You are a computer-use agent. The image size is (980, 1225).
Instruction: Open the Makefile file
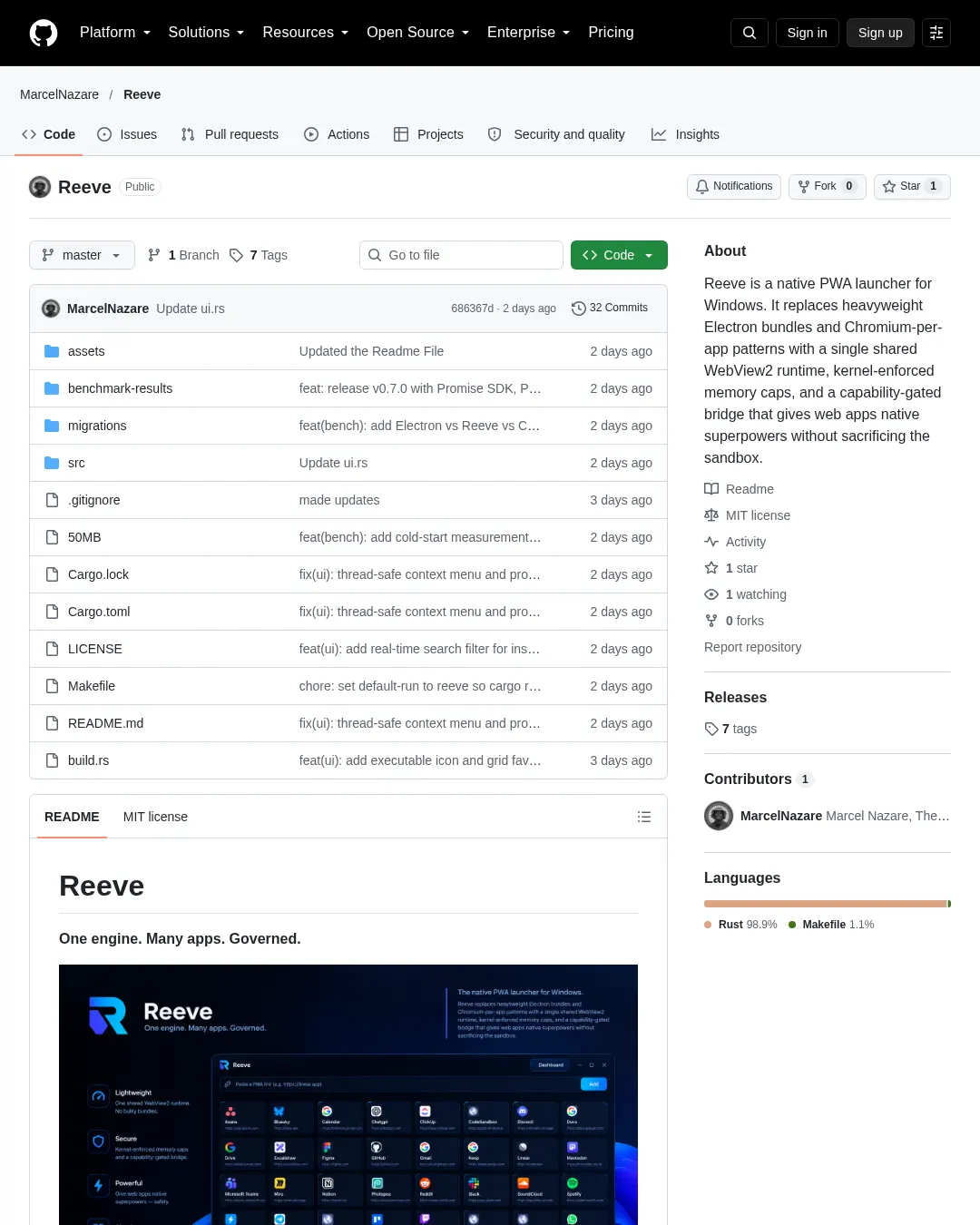92,686
